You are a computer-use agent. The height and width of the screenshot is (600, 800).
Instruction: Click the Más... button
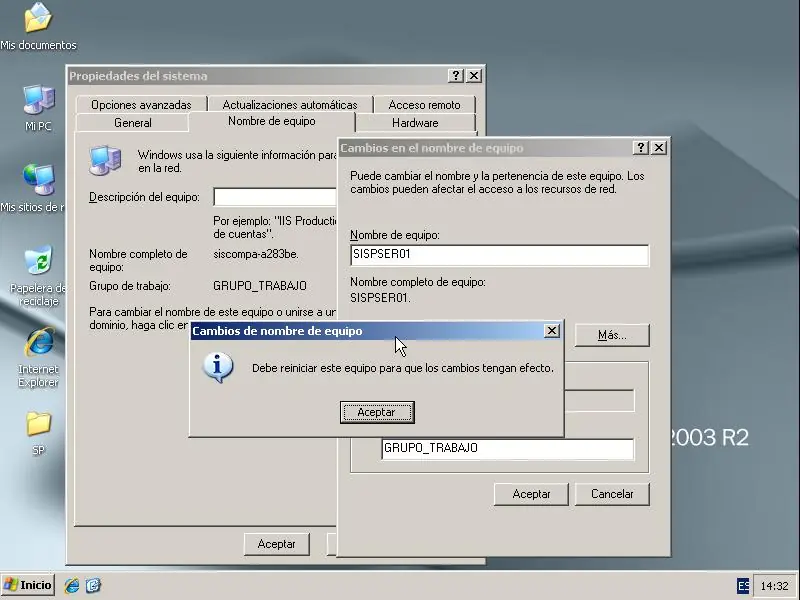(x=611, y=335)
